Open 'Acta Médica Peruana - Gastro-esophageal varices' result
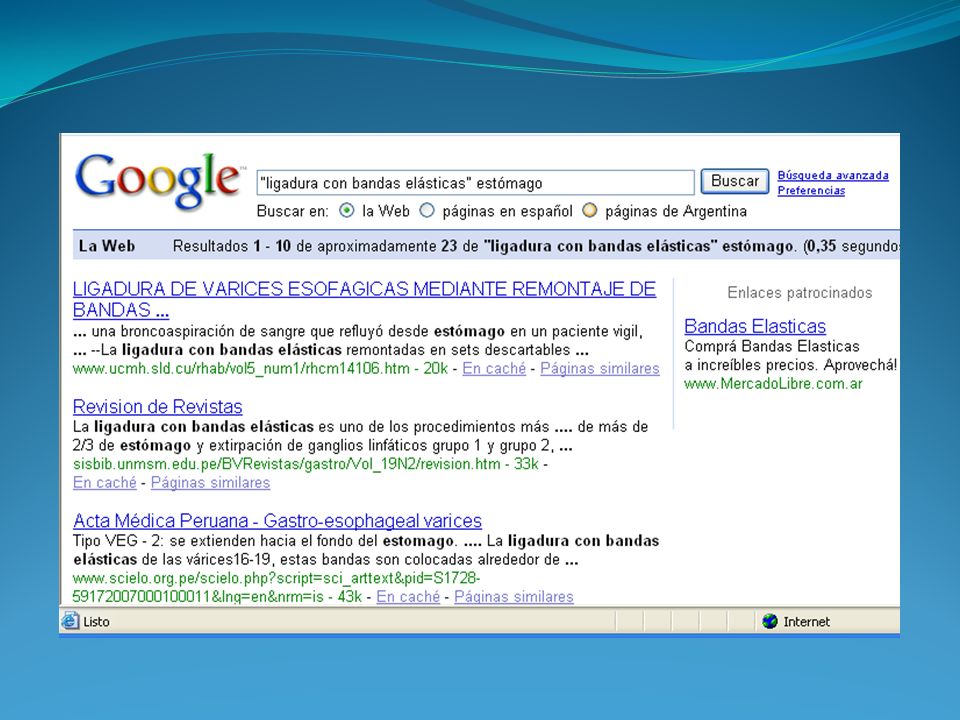The image size is (960, 720). point(277,520)
